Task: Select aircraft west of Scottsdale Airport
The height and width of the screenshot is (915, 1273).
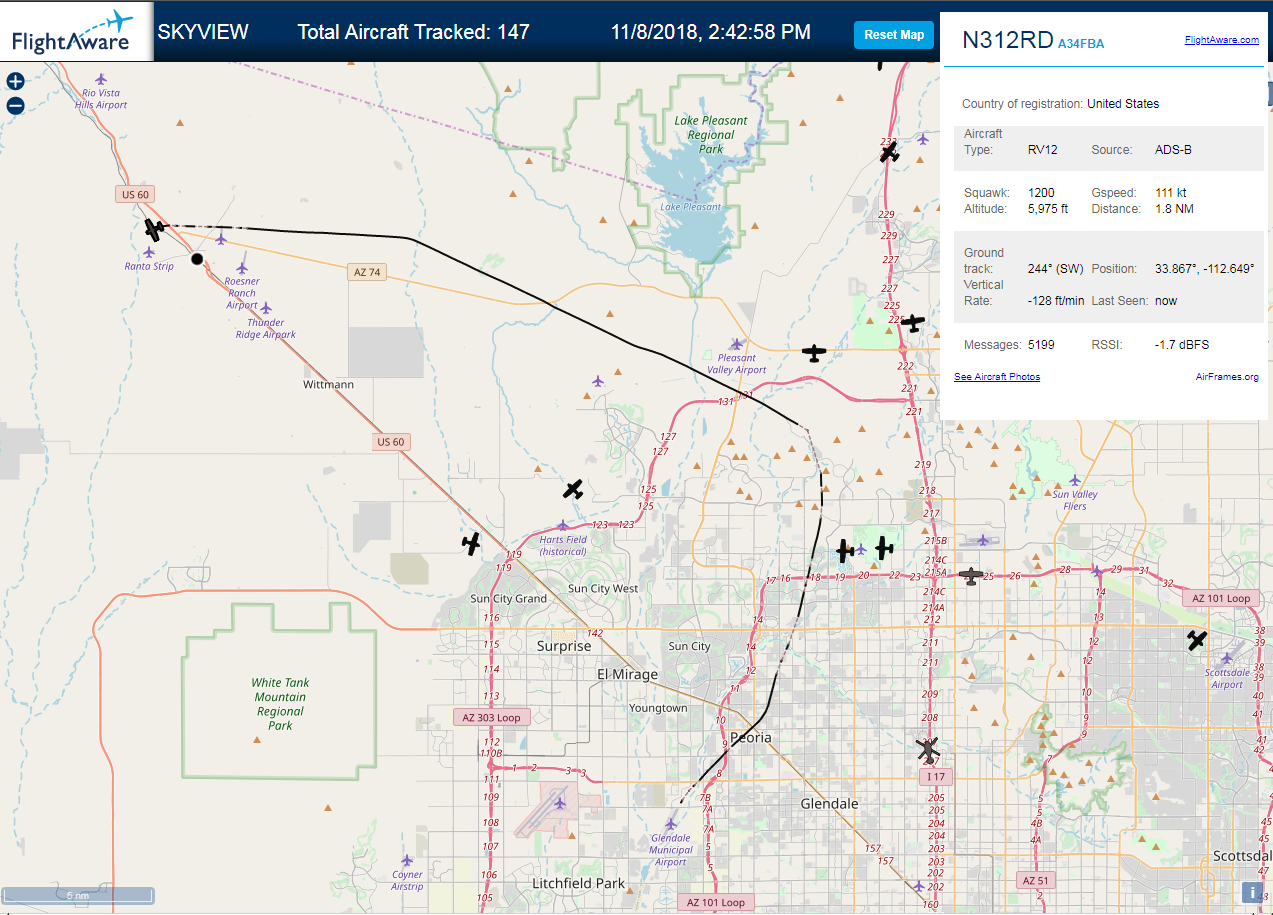Action: [x=1197, y=640]
